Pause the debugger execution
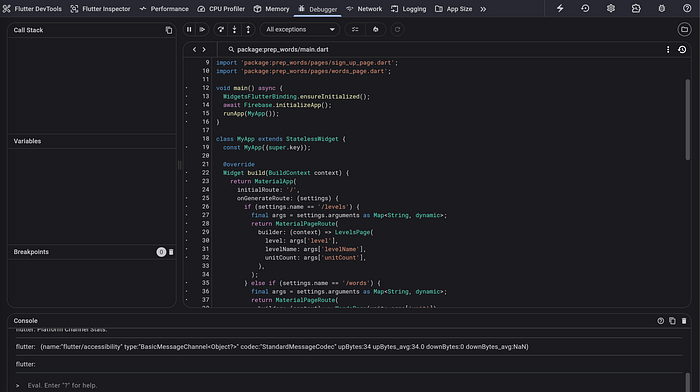700x392 pixels. point(189,29)
